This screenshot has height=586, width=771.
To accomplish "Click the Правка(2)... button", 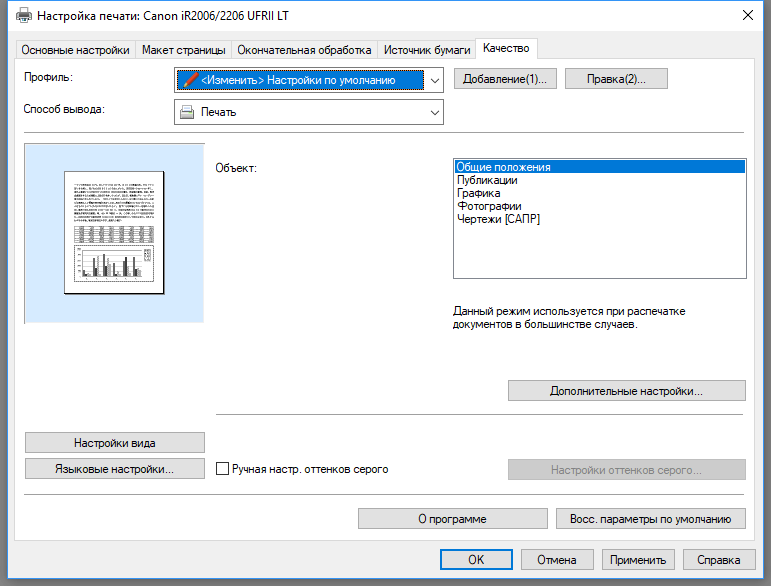I will pos(616,79).
